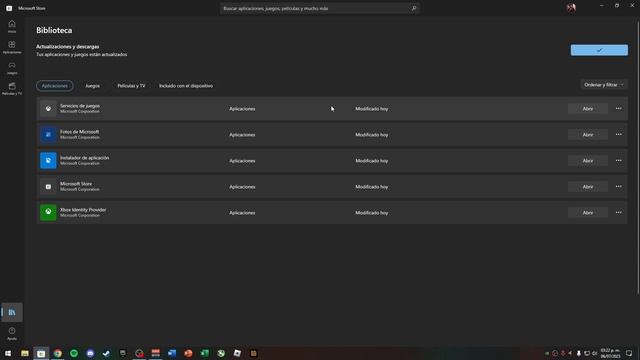Click the 'Actualizaciones y descargas' heading

pos(67,47)
